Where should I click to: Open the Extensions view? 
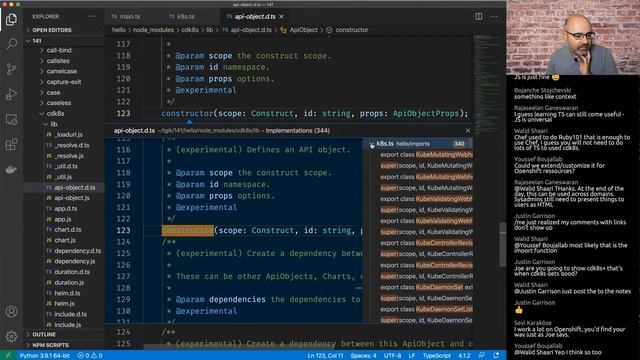click(x=11, y=144)
